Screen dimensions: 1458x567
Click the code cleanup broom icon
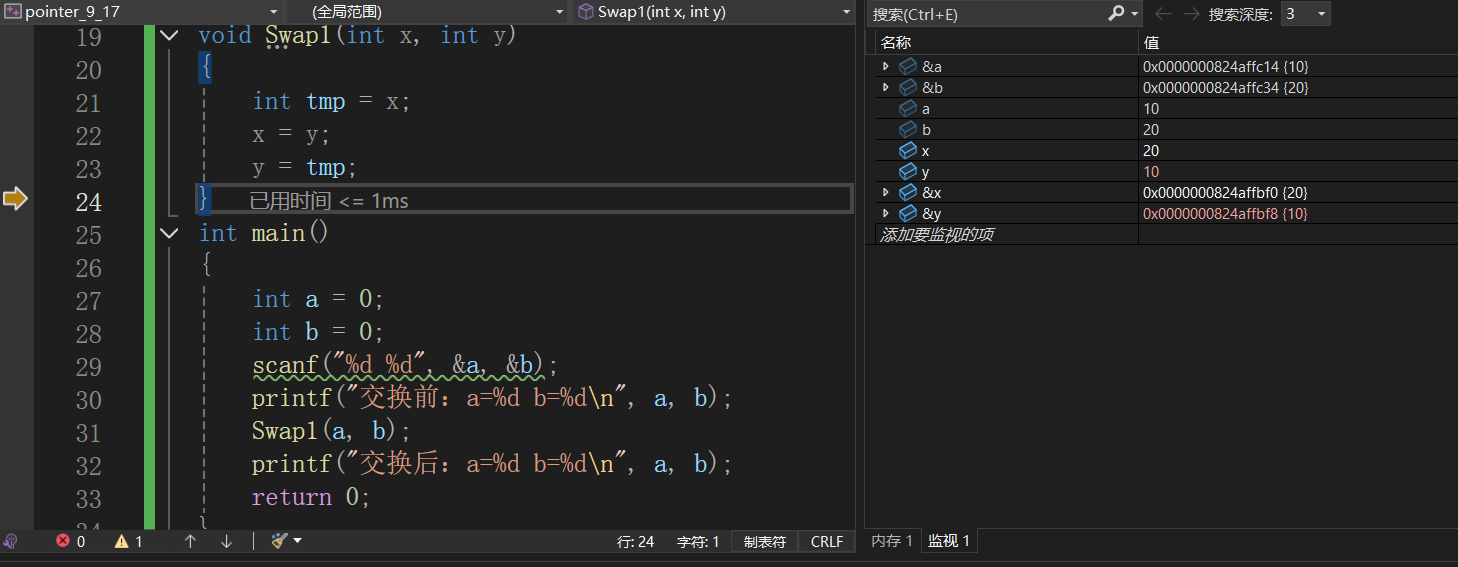click(279, 540)
